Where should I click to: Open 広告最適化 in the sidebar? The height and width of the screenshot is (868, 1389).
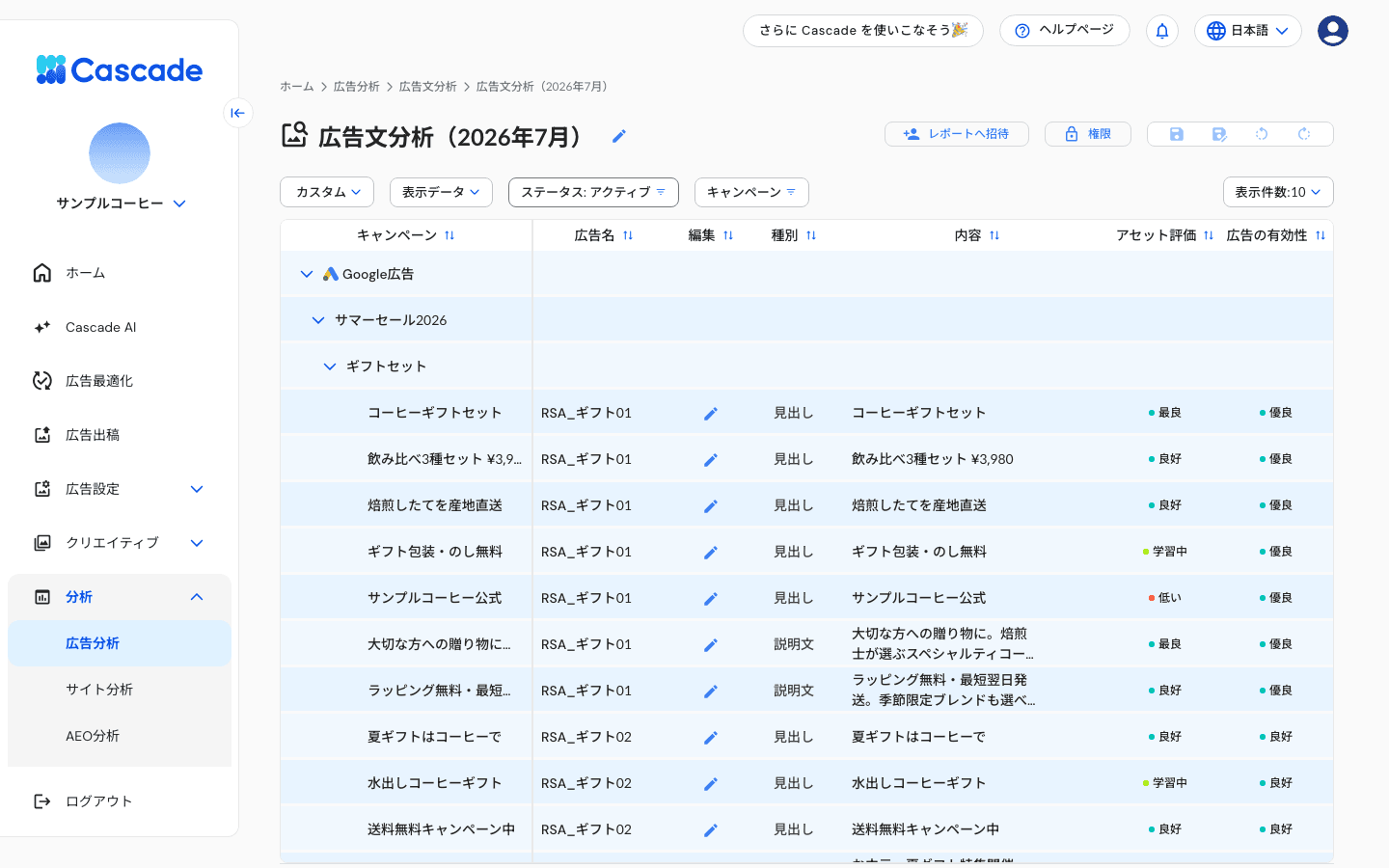[120, 381]
